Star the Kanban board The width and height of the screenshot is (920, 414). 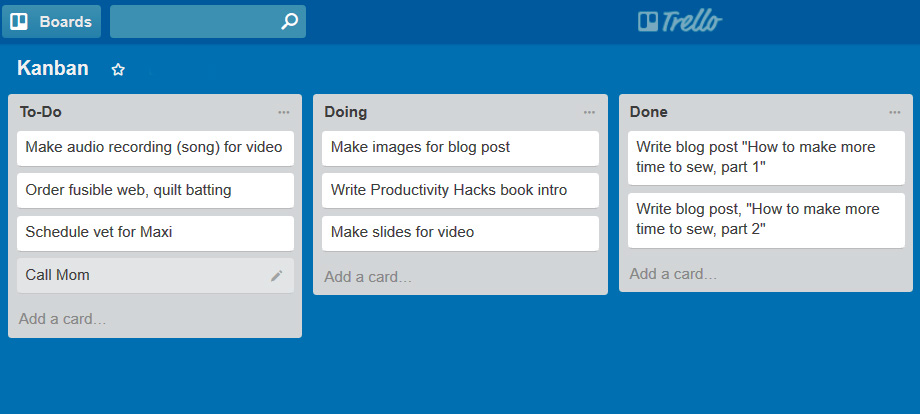118,70
